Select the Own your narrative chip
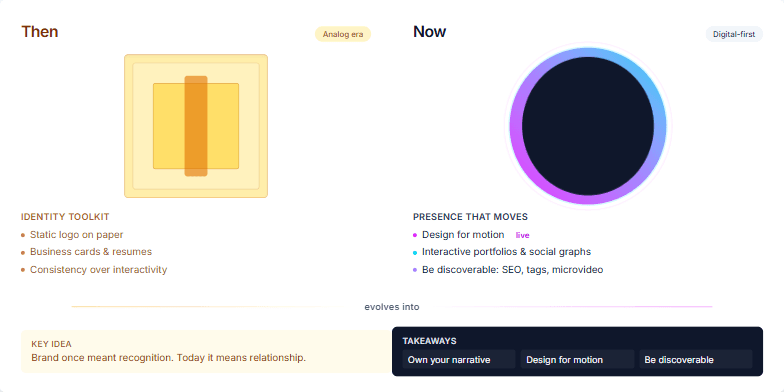The width and height of the screenshot is (784, 392). pyautogui.click(x=458, y=360)
